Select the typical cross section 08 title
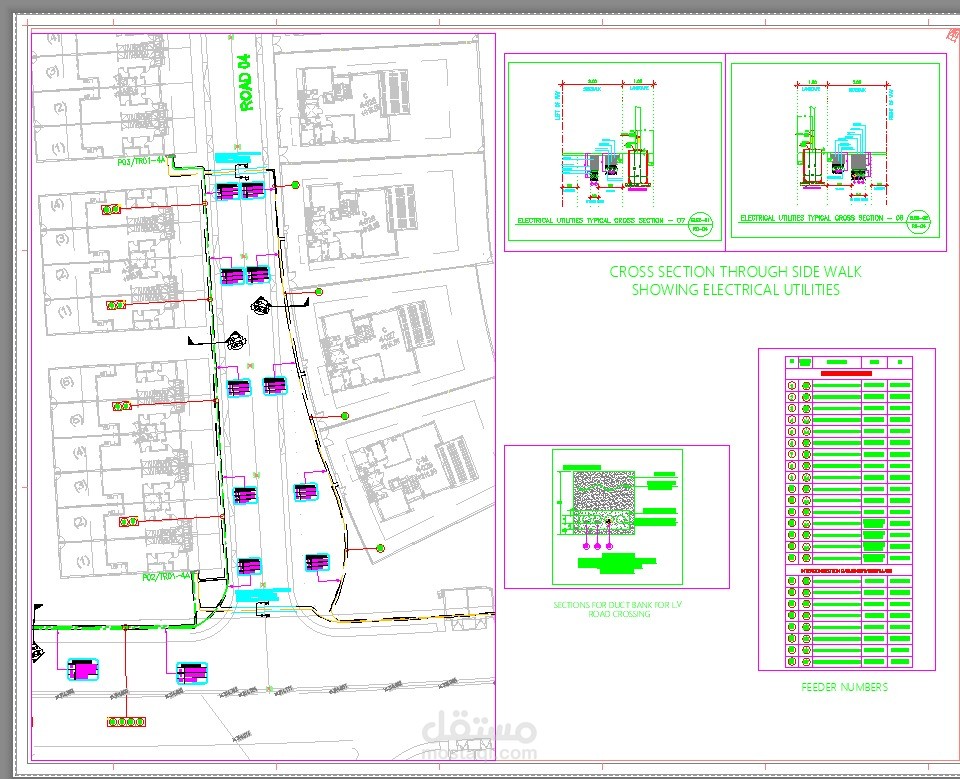 coord(822,218)
